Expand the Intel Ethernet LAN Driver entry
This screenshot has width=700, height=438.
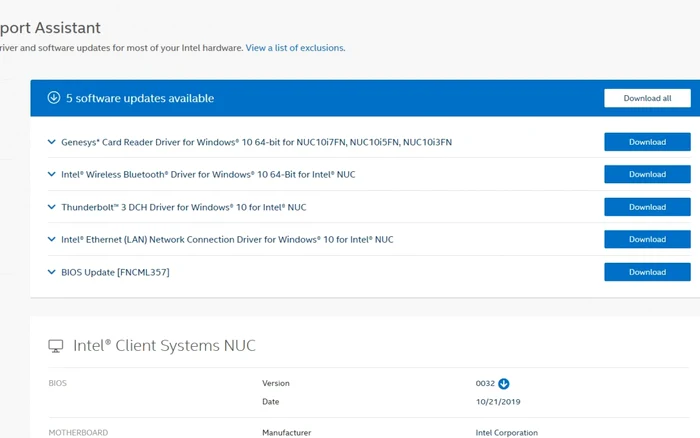tap(52, 239)
